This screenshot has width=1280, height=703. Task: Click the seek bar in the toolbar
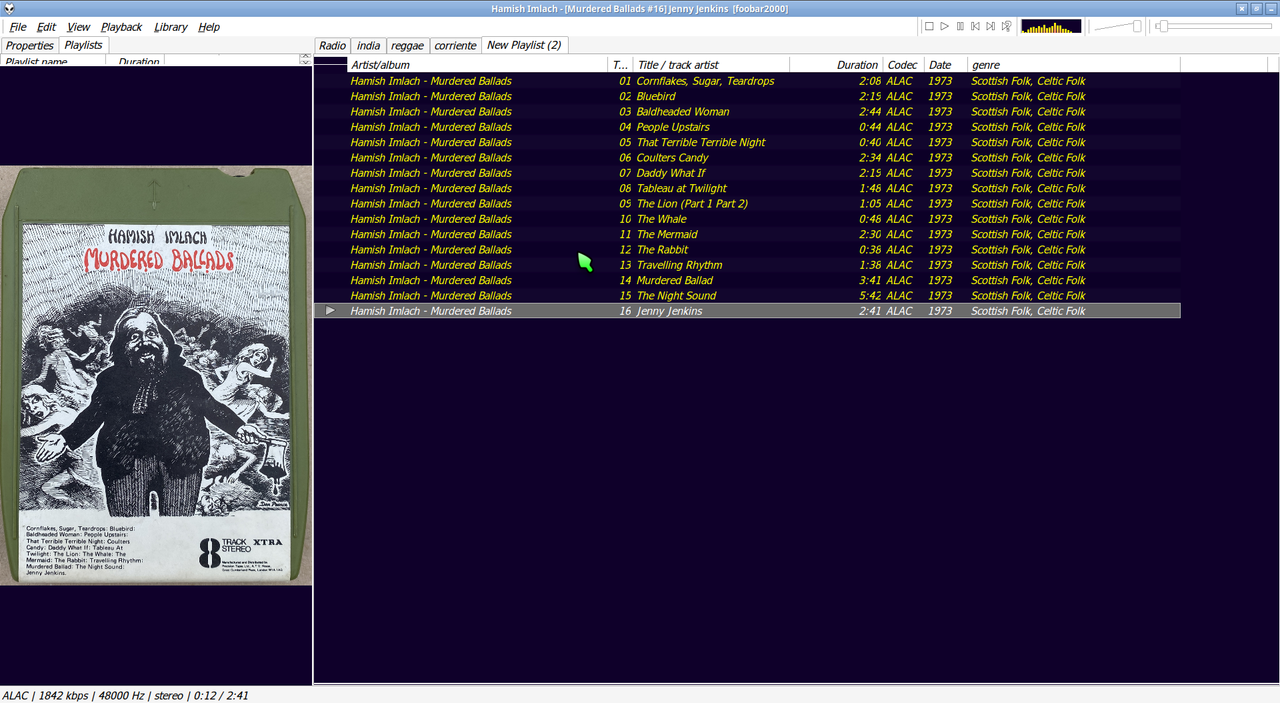(1215, 26)
